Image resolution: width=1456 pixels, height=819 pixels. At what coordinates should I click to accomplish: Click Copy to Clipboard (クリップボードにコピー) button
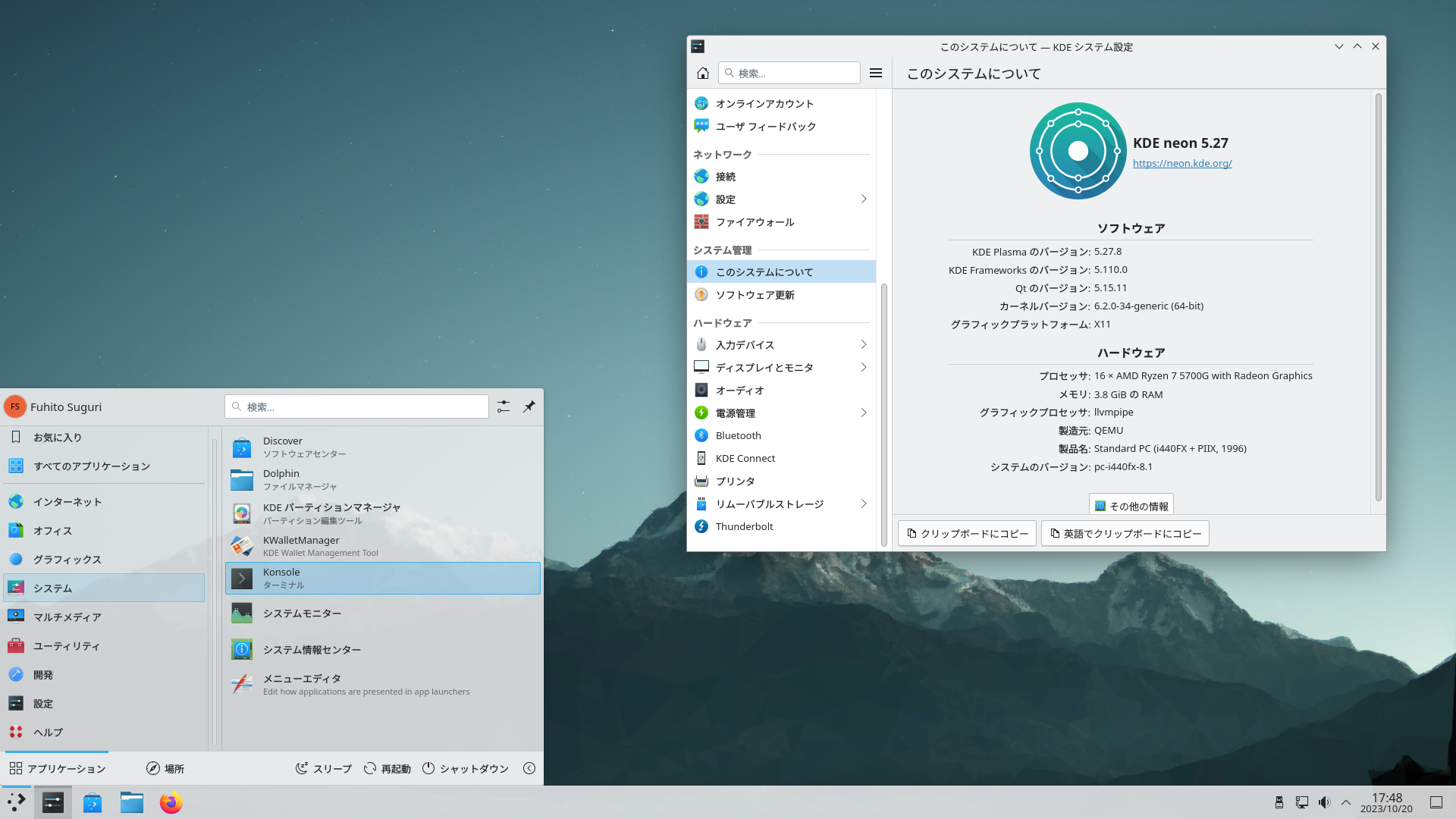pos(967,534)
